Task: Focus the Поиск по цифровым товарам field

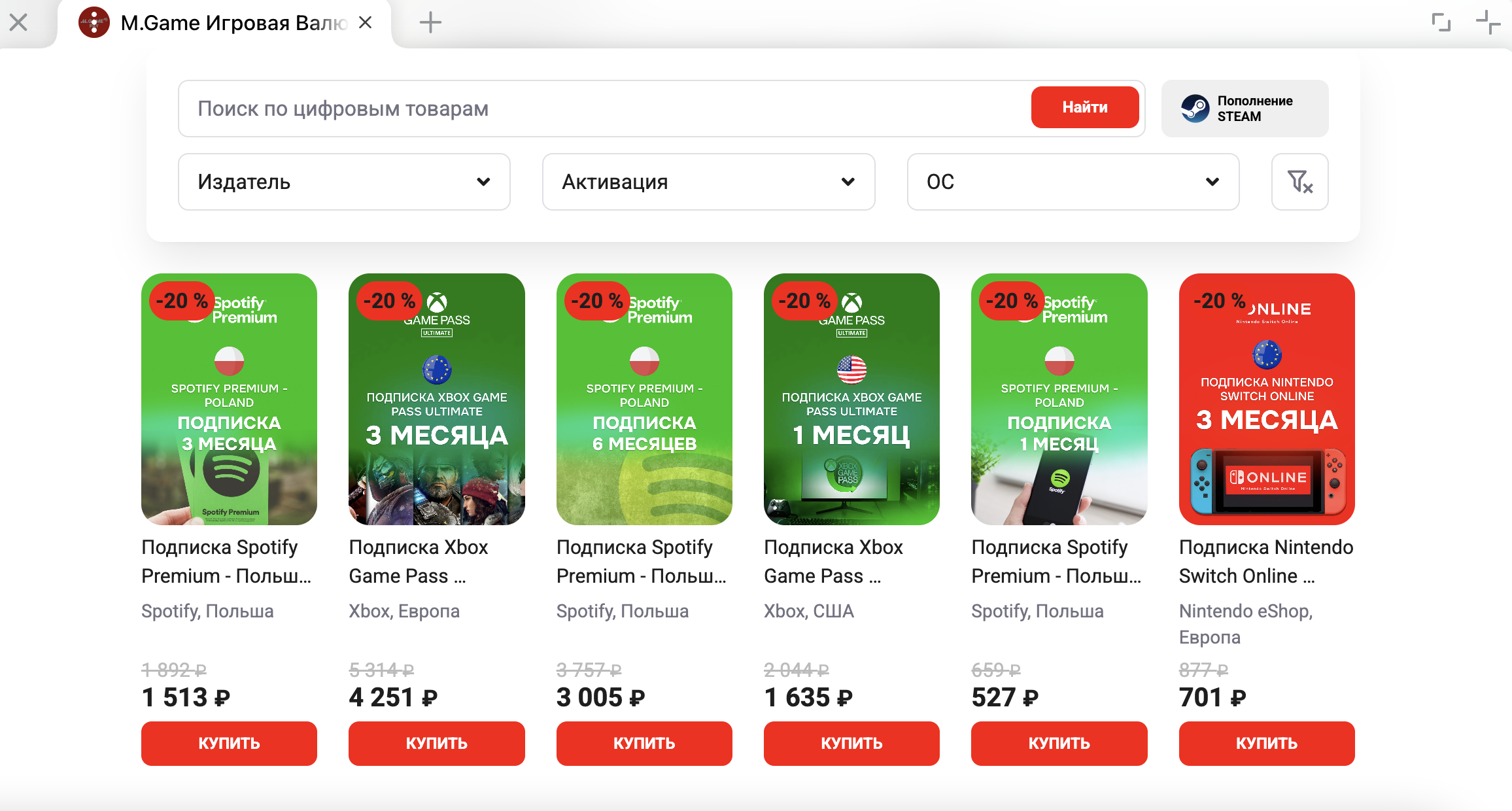Action: click(602, 109)
